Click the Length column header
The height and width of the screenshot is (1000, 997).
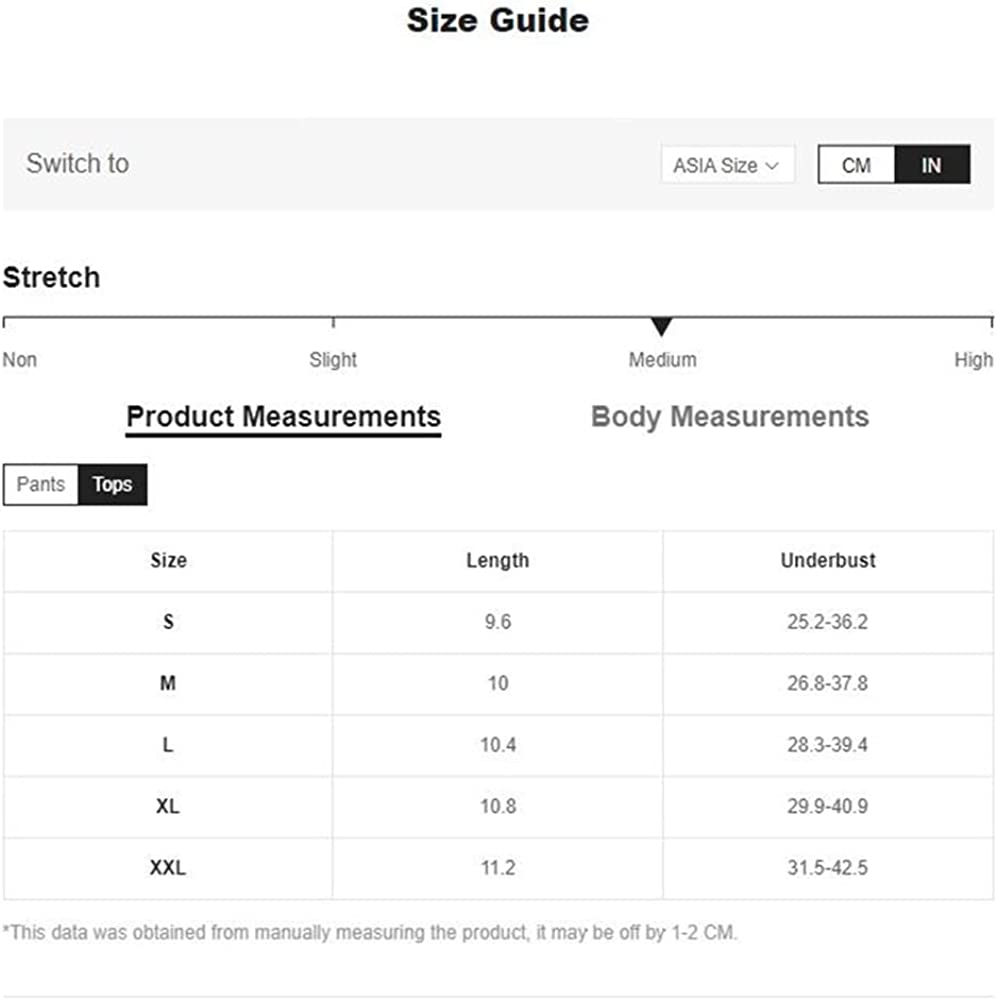pyautogui.click(x=497, y=560)
